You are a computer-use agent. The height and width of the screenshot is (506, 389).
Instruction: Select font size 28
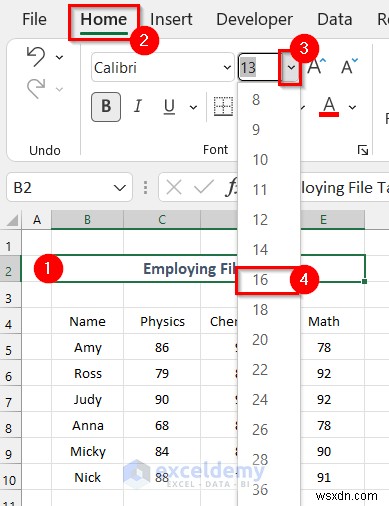point(269,460)
